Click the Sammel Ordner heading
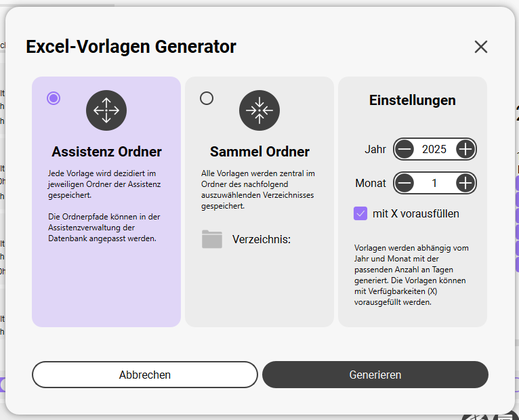519x420 pixels. [x=260, y=152]
